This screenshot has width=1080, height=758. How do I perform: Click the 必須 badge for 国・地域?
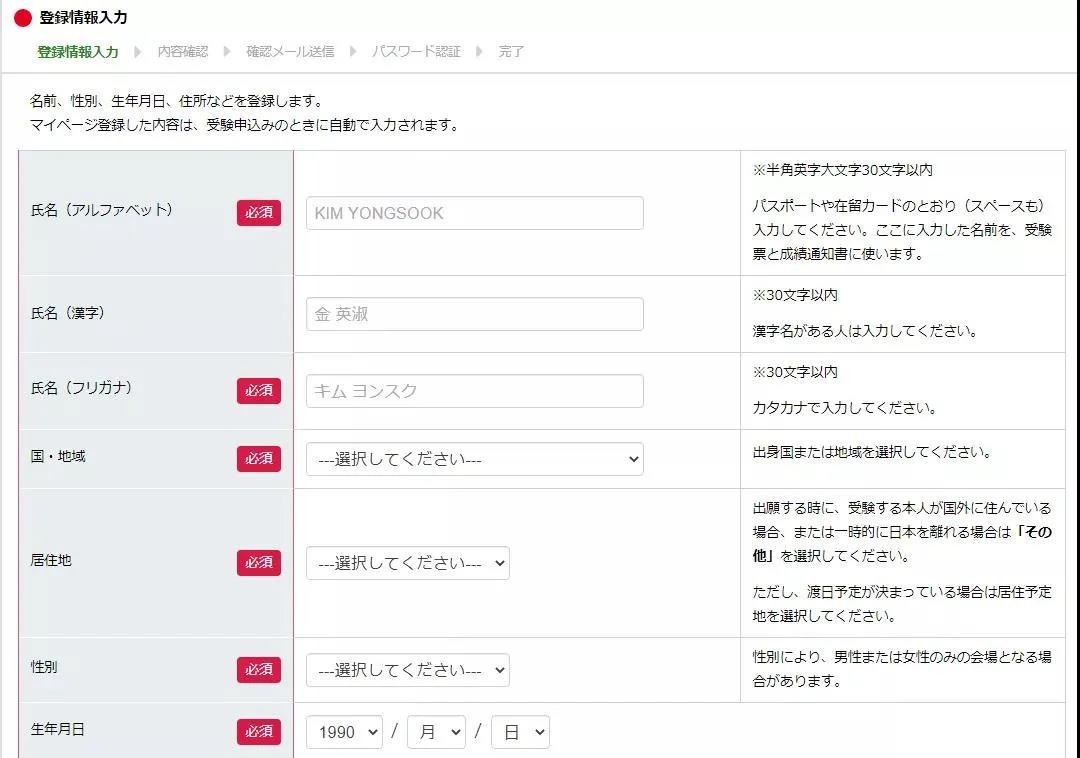(259, 459)
